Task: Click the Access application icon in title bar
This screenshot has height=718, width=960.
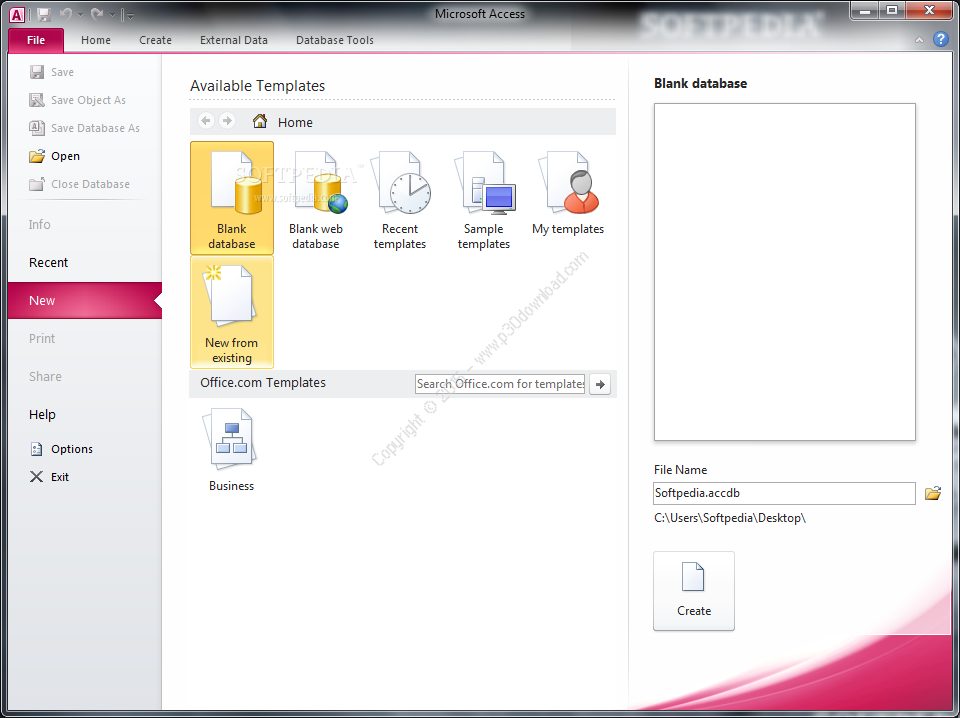Action: pyautogui.click(x=17, y=14)
